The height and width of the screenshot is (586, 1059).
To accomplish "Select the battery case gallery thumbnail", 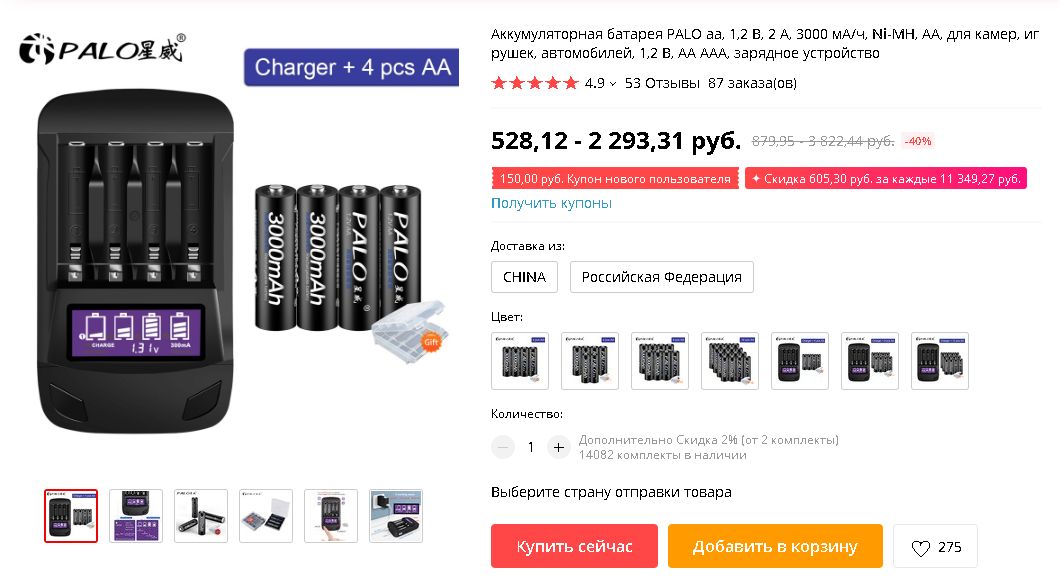I will pyautogui.click(x=266, y=516).
